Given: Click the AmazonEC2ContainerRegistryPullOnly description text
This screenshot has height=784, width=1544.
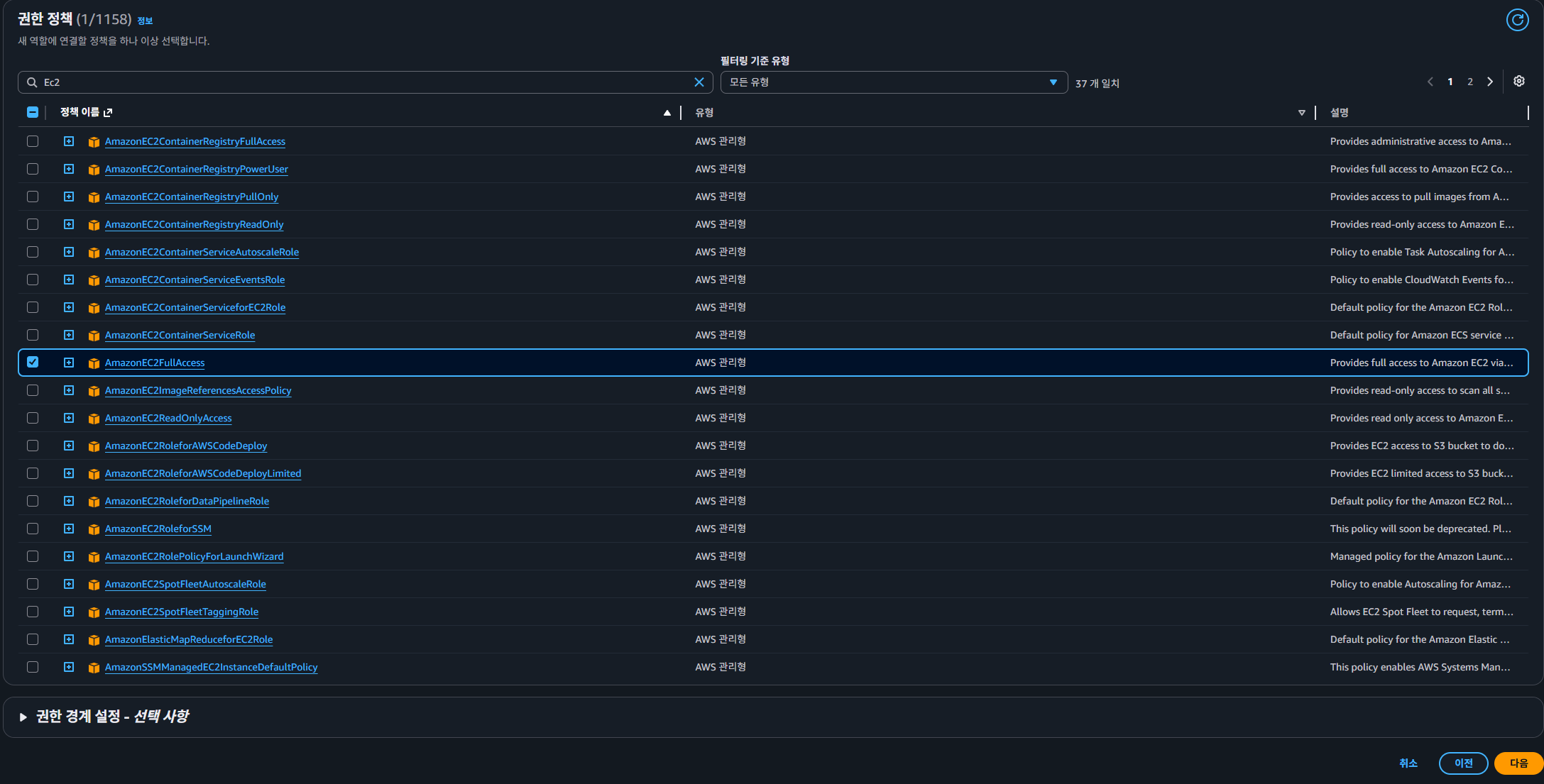Looking at the screenshot, I should pos(1420,197).
